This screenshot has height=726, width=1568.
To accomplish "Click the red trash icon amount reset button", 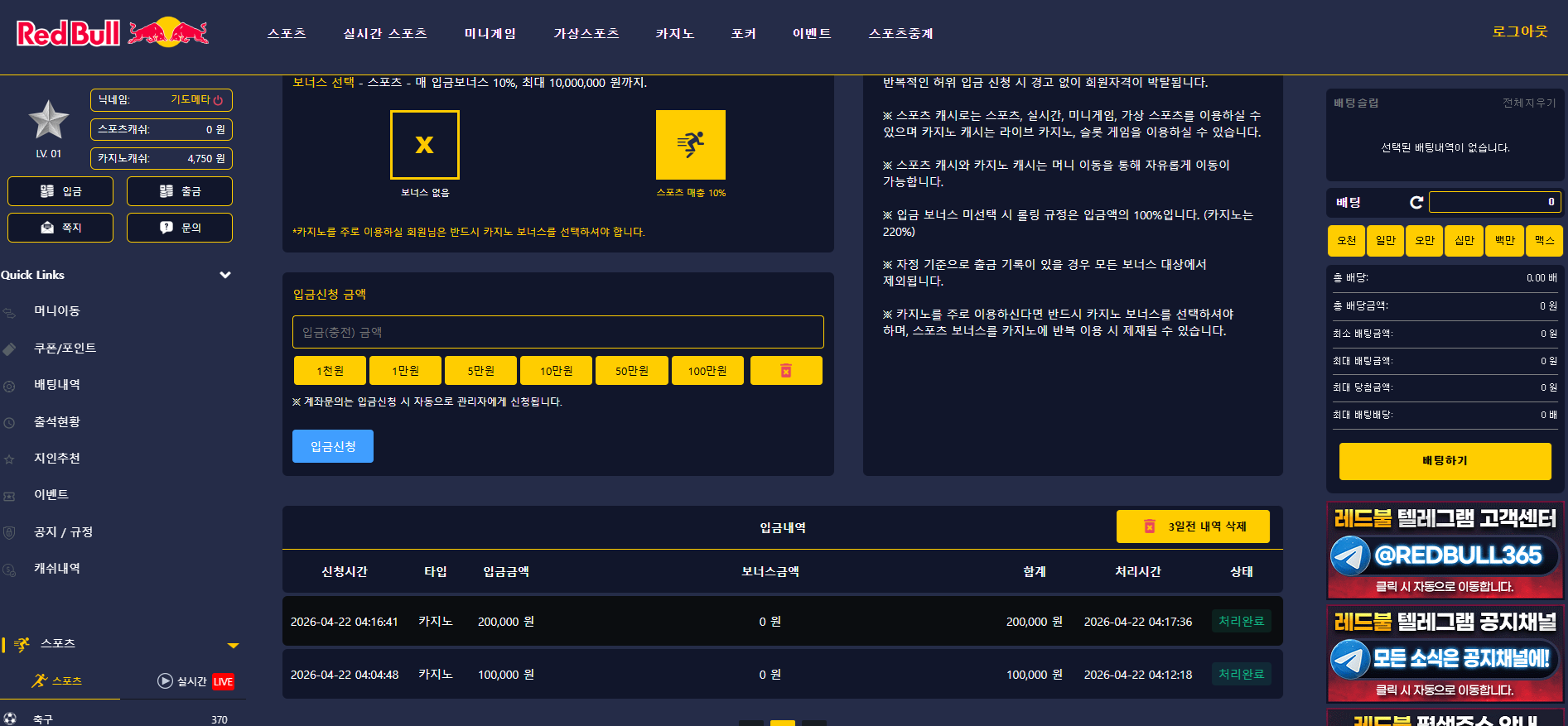I will [x=786, y=371].
